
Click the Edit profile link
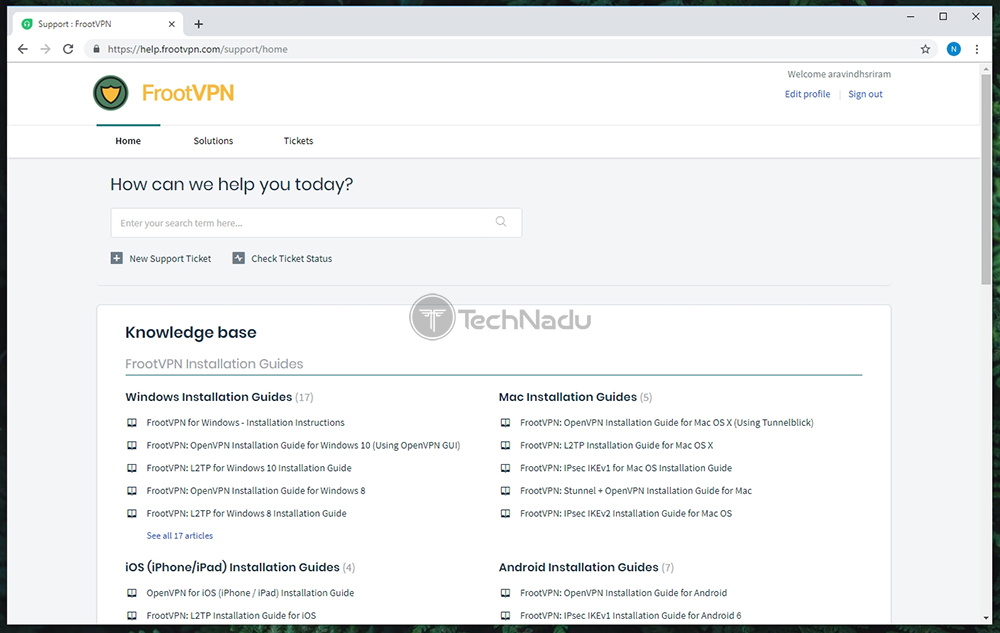(807, 94)
